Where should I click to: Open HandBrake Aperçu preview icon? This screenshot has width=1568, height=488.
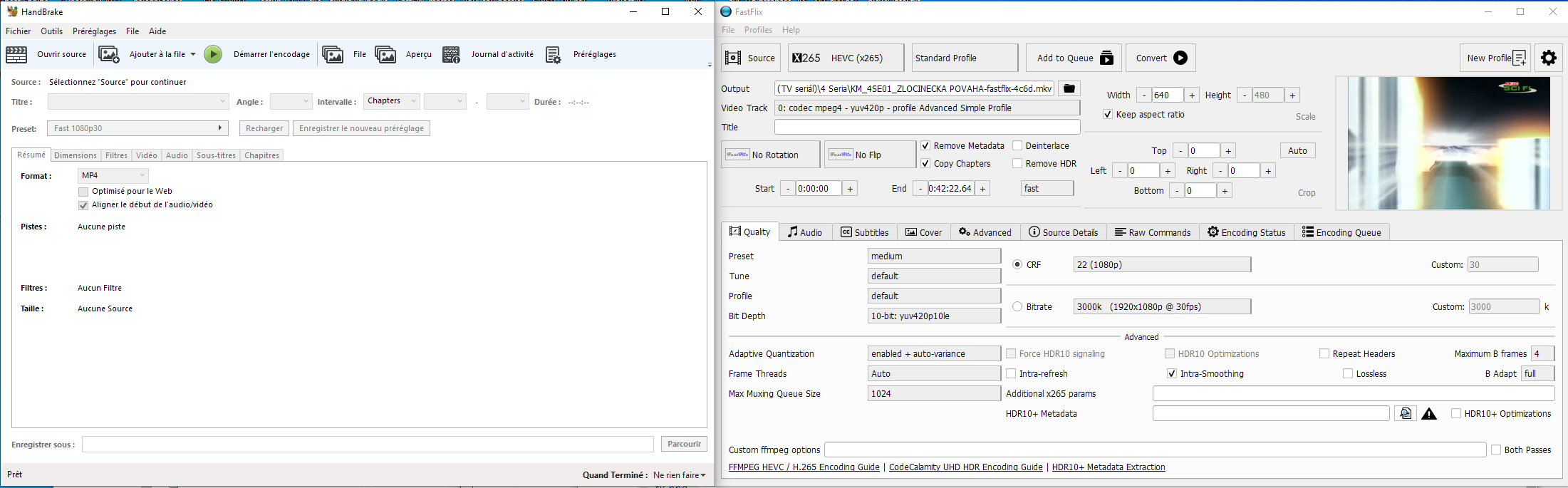point(385,54)
